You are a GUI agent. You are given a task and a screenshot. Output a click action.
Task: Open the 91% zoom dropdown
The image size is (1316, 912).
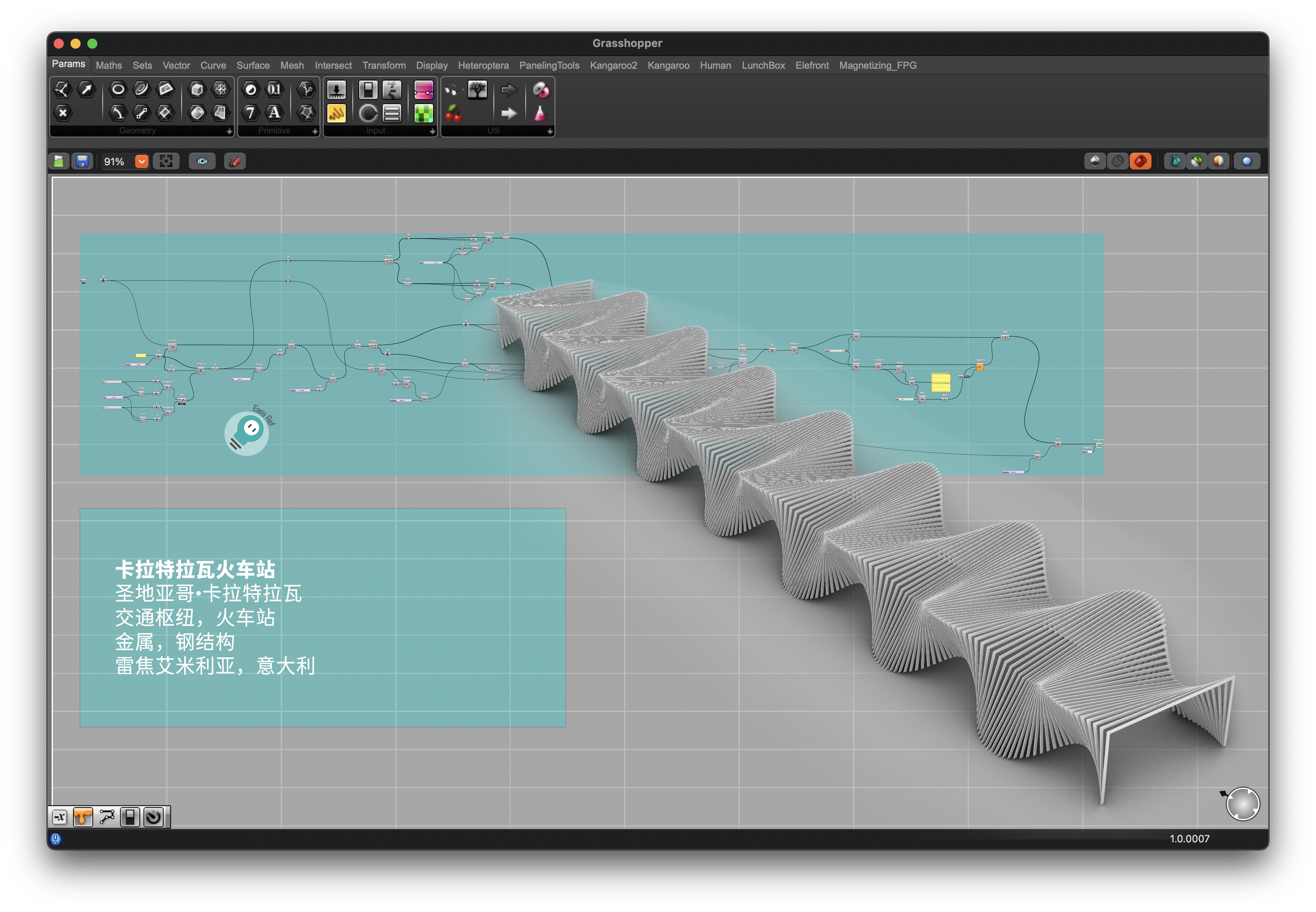[x=141, y=162]
